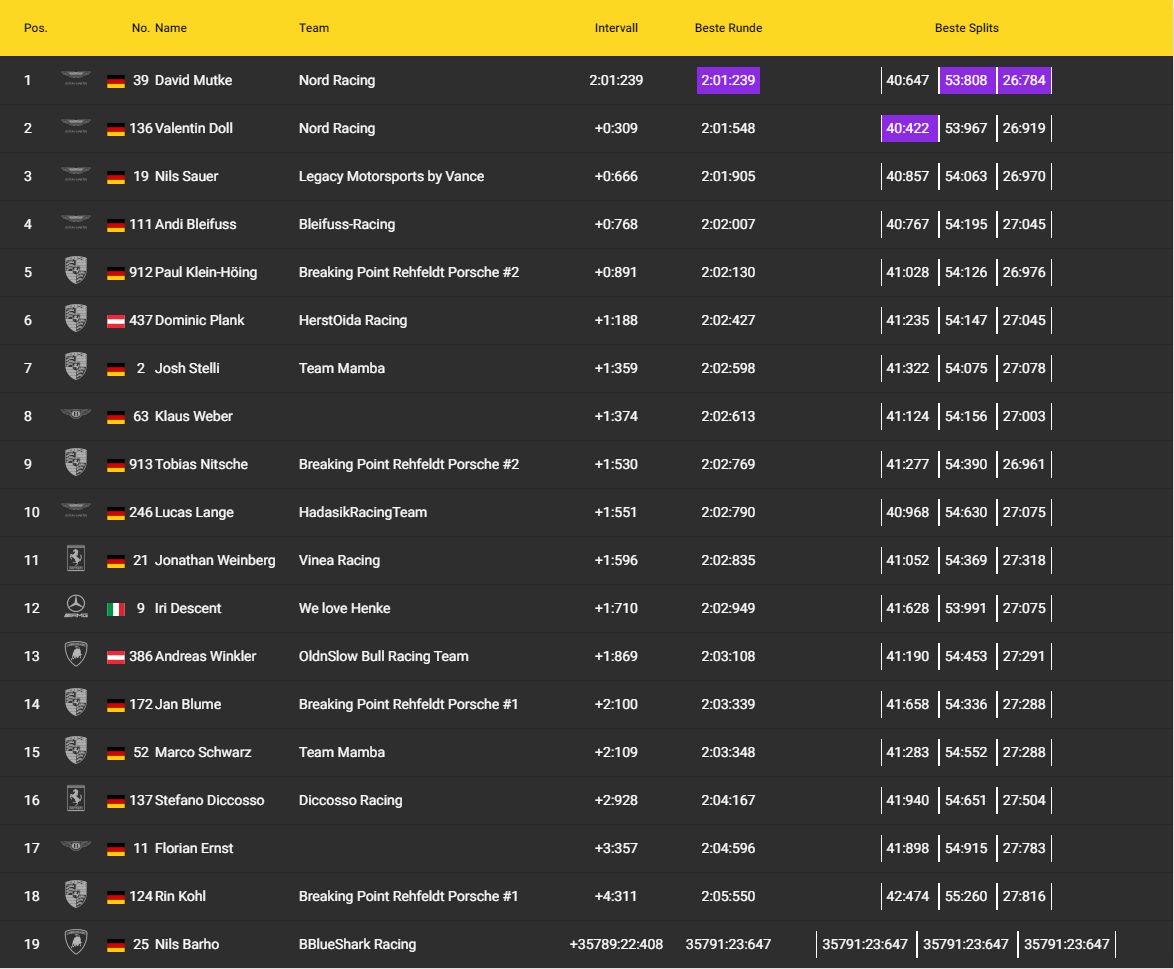
Task: Select the Team column header
Action: pyautogui.click(x=314, y=28)
